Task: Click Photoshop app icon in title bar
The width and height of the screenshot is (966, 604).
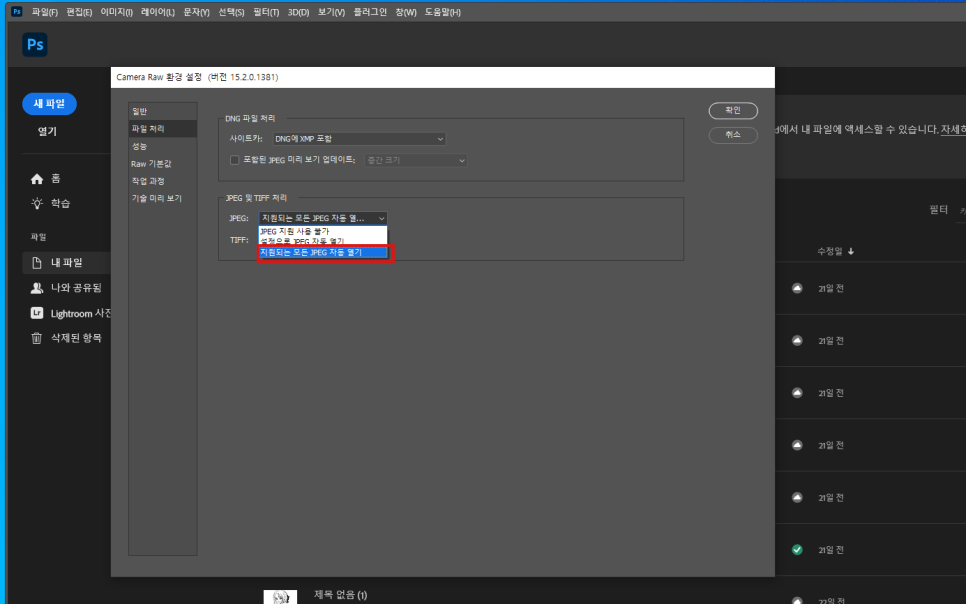Action: tap(17, 12)
